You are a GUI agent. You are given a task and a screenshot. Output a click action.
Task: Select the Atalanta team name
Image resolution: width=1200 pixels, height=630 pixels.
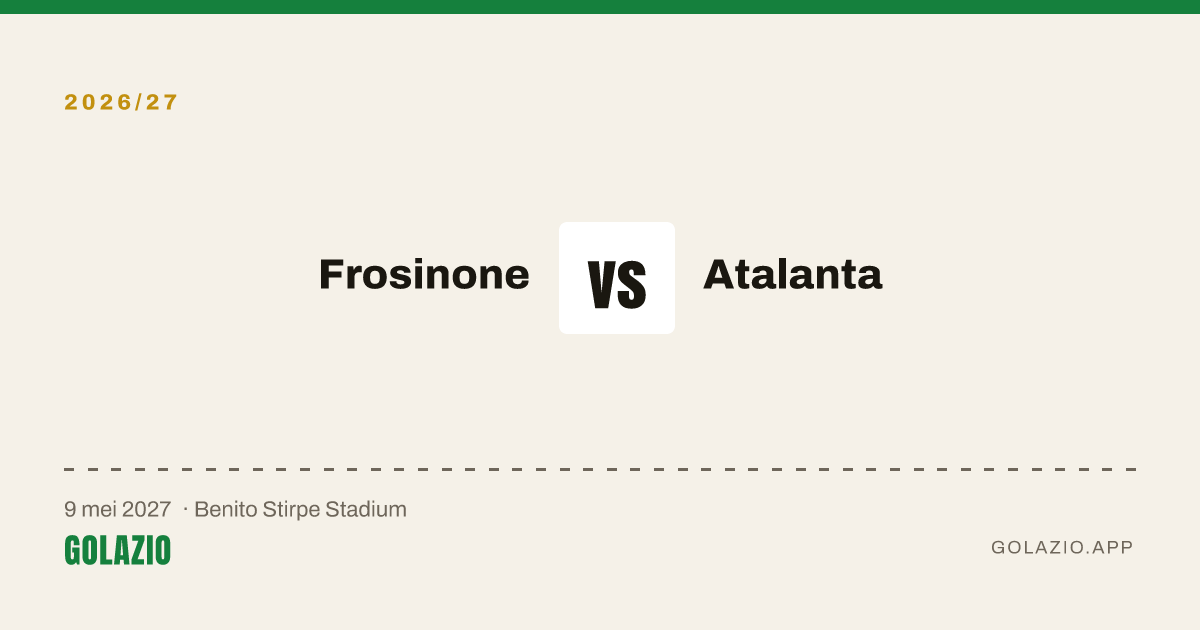pos(793,274)
